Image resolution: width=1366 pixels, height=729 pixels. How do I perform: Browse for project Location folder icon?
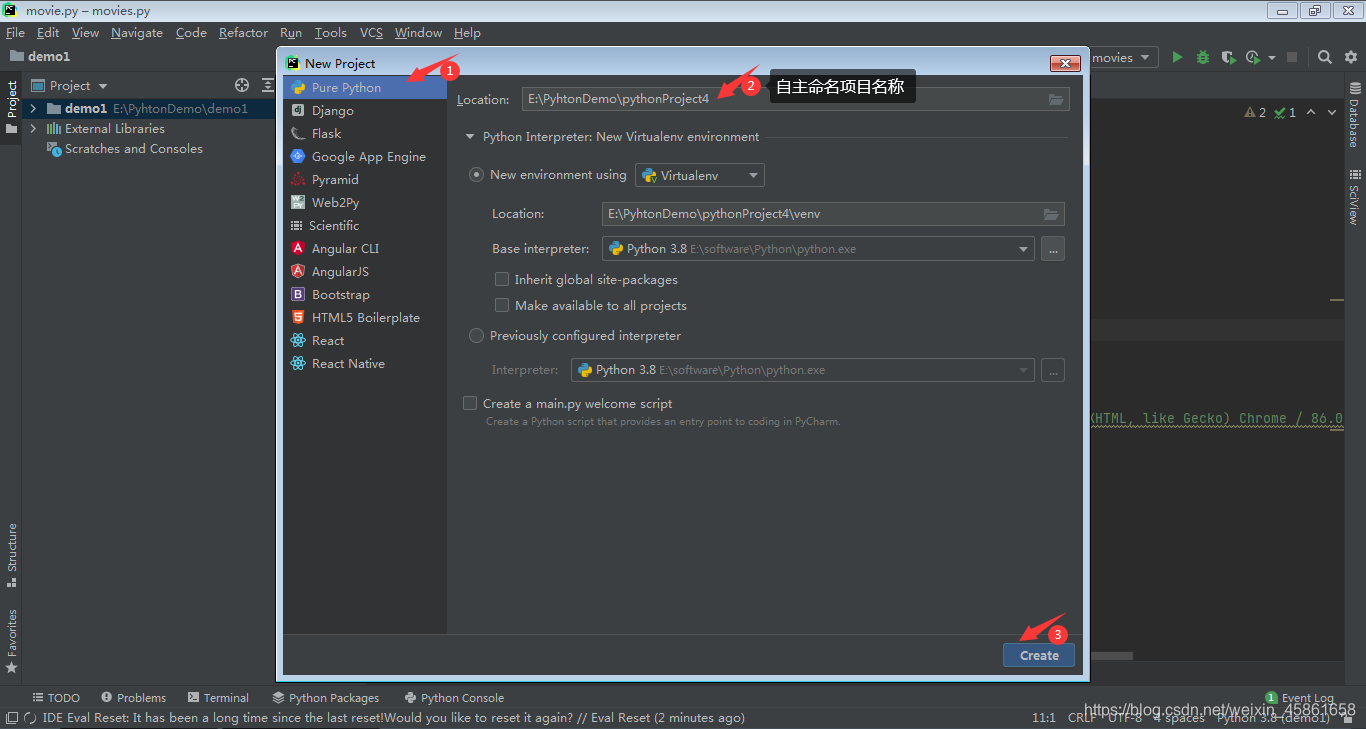1056,99
